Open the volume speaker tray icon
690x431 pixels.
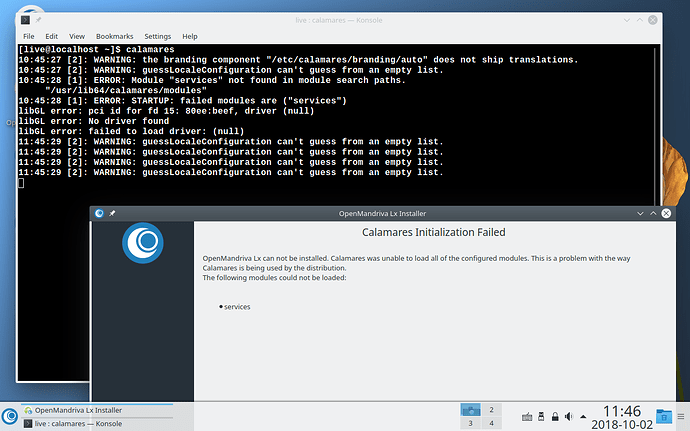569,416
